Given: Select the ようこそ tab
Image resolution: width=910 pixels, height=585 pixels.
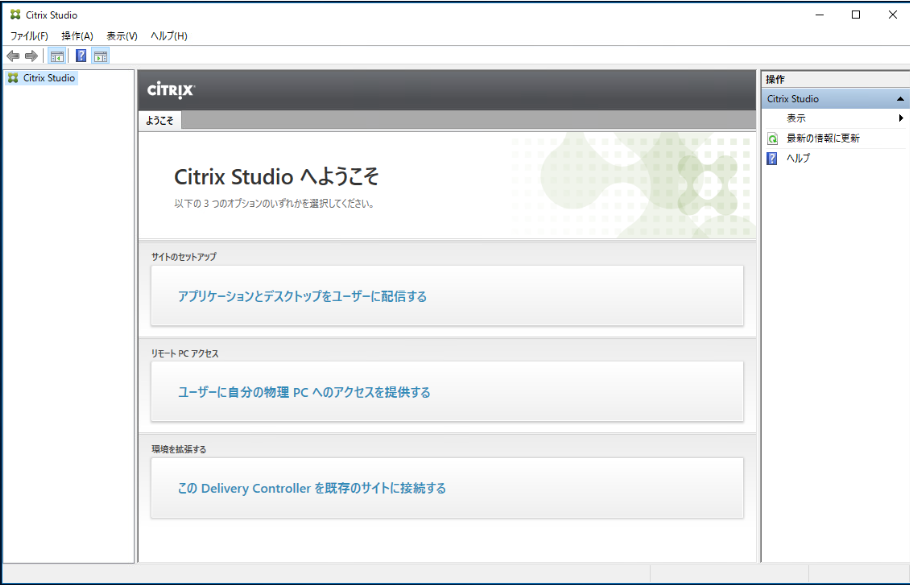Looking at the screenshot, I should coord(160,121).
